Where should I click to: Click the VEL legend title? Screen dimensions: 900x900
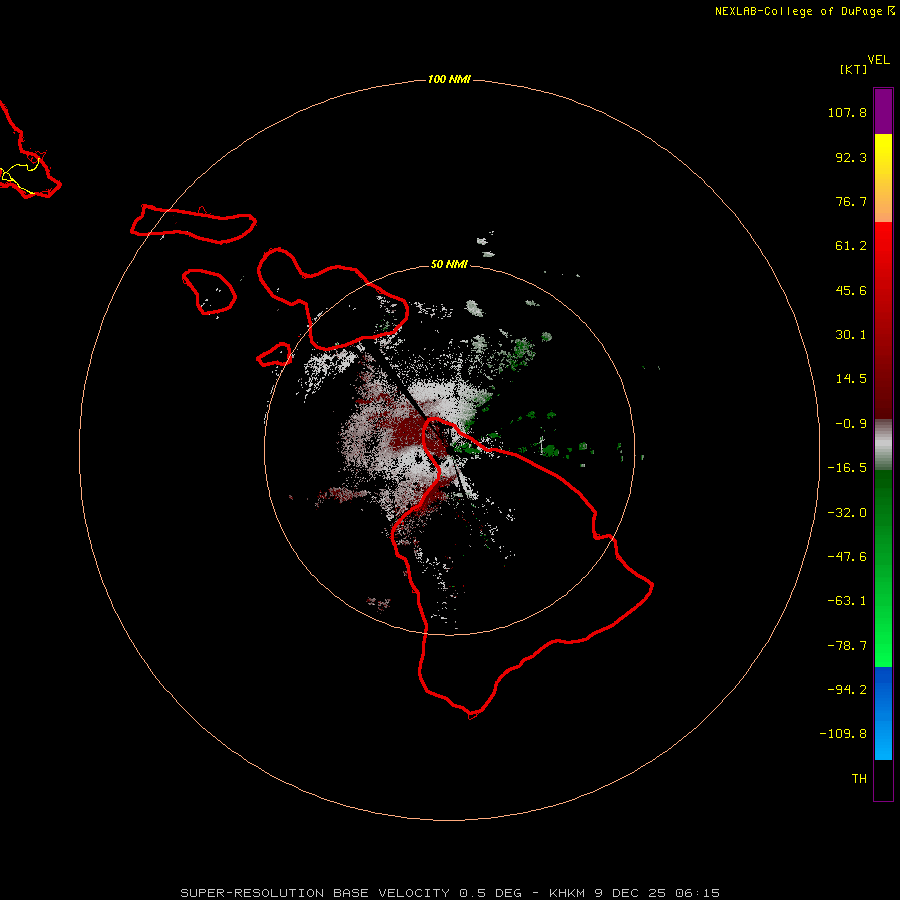(878, 60)
